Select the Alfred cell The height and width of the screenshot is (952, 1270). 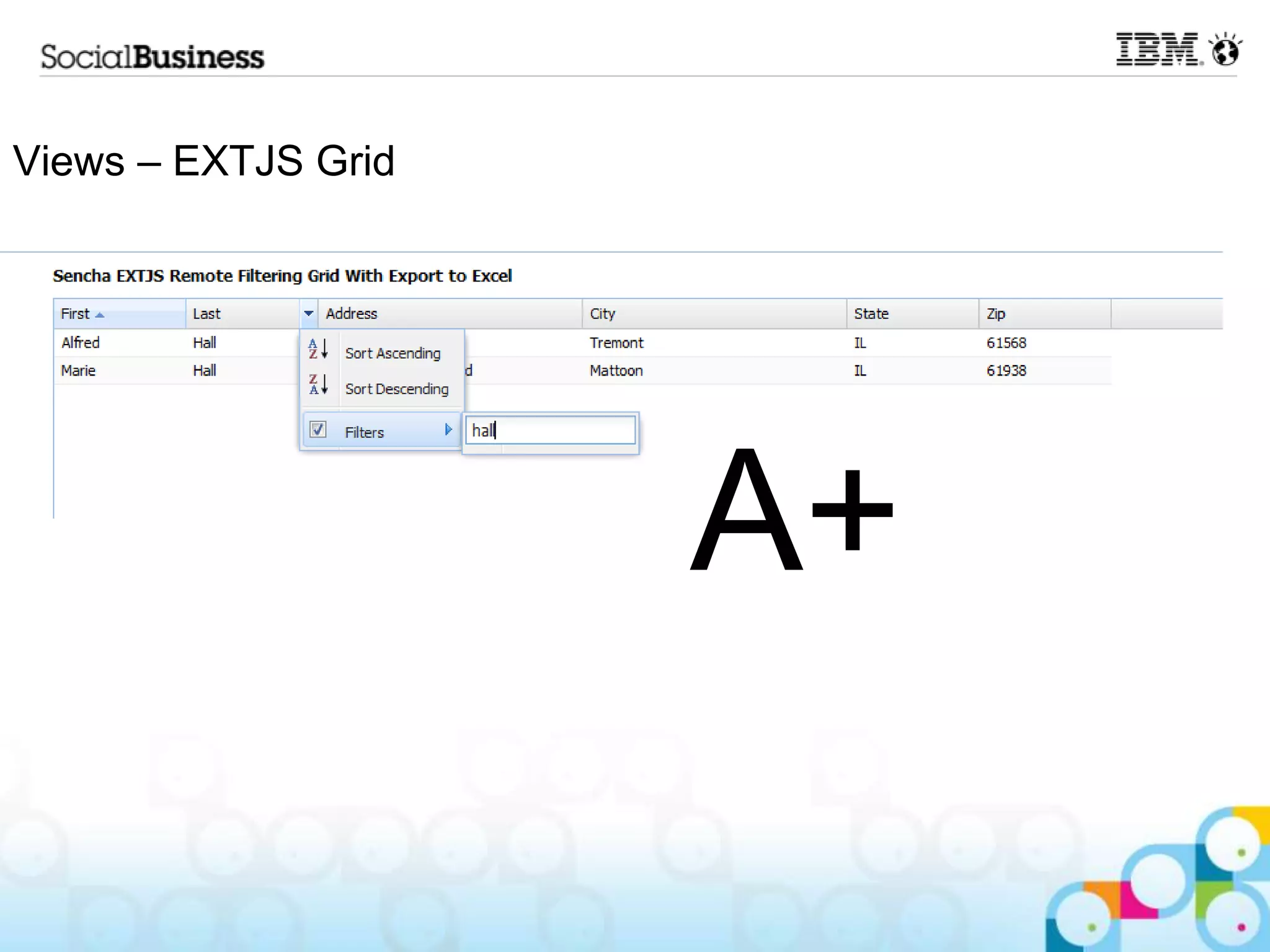click(x=81, y=343)
